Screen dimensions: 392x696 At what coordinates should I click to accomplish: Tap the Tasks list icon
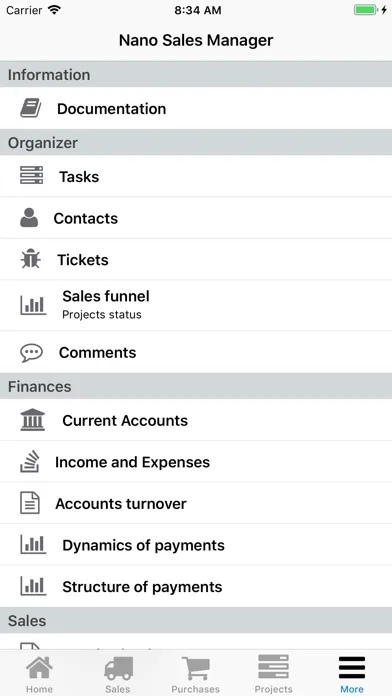pos(32,175)
